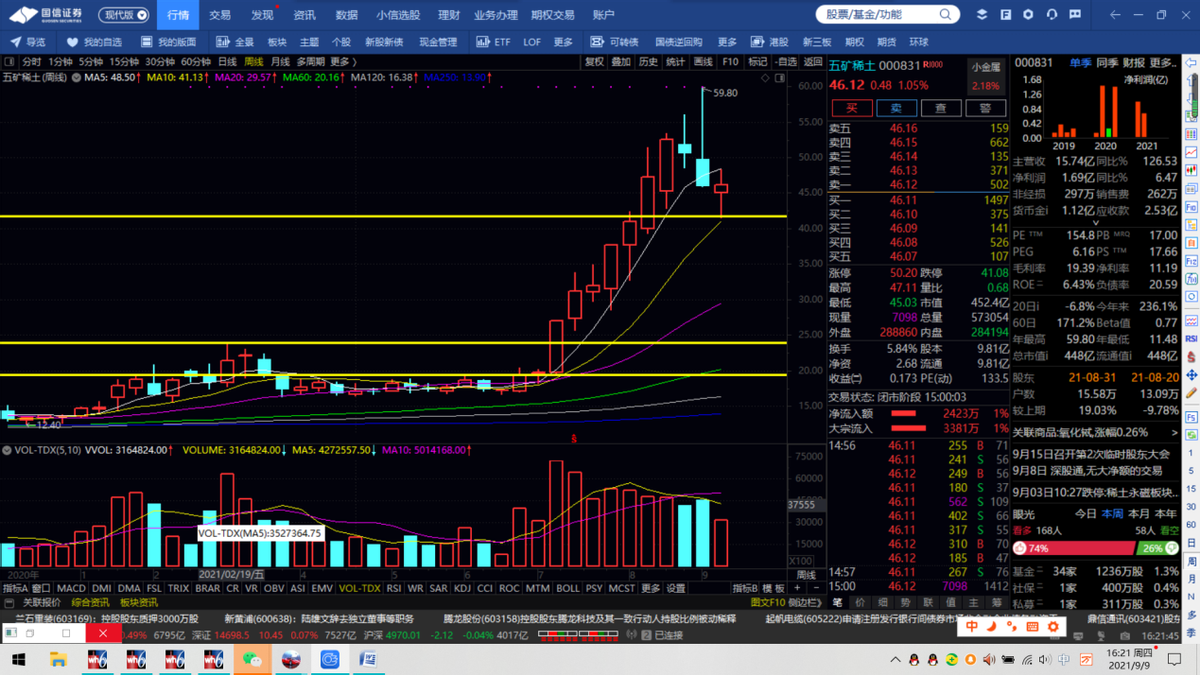Click the ETF toolbar item
The height and width of the screenshot is (675, 1200).
coord(493,42)
